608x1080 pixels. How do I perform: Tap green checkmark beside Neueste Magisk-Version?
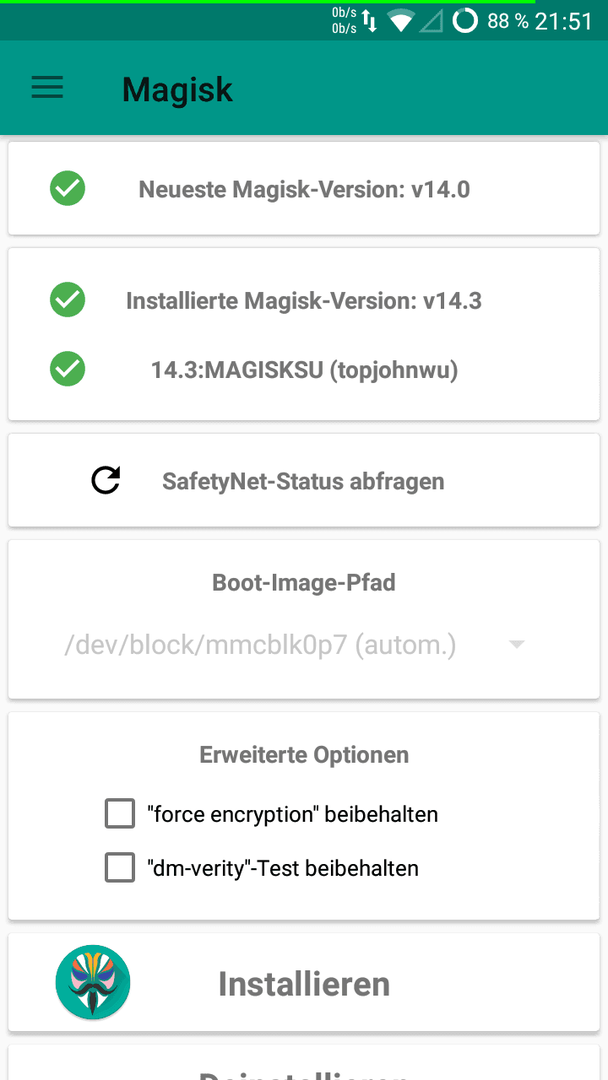67,188
